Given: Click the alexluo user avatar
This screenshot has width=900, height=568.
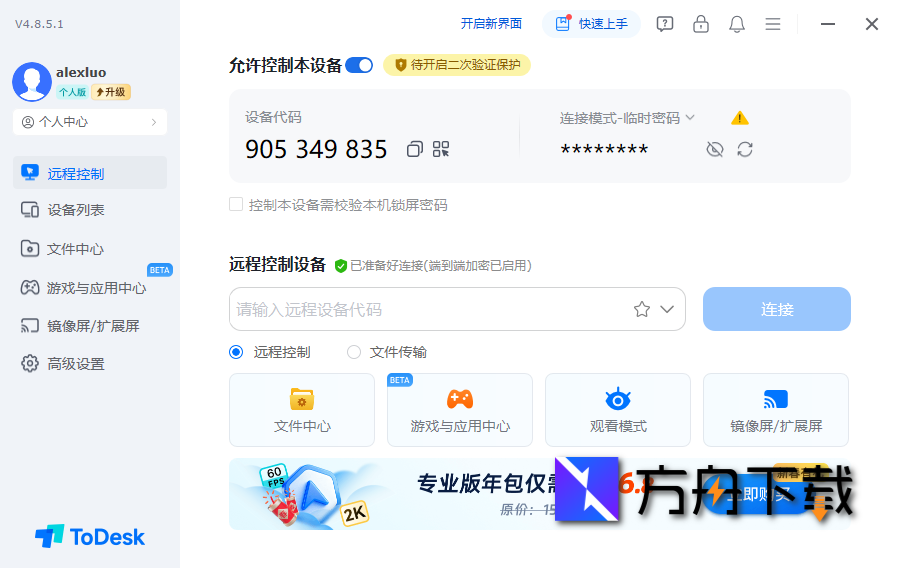Looking at the screenshot, I should pos(32,81).
